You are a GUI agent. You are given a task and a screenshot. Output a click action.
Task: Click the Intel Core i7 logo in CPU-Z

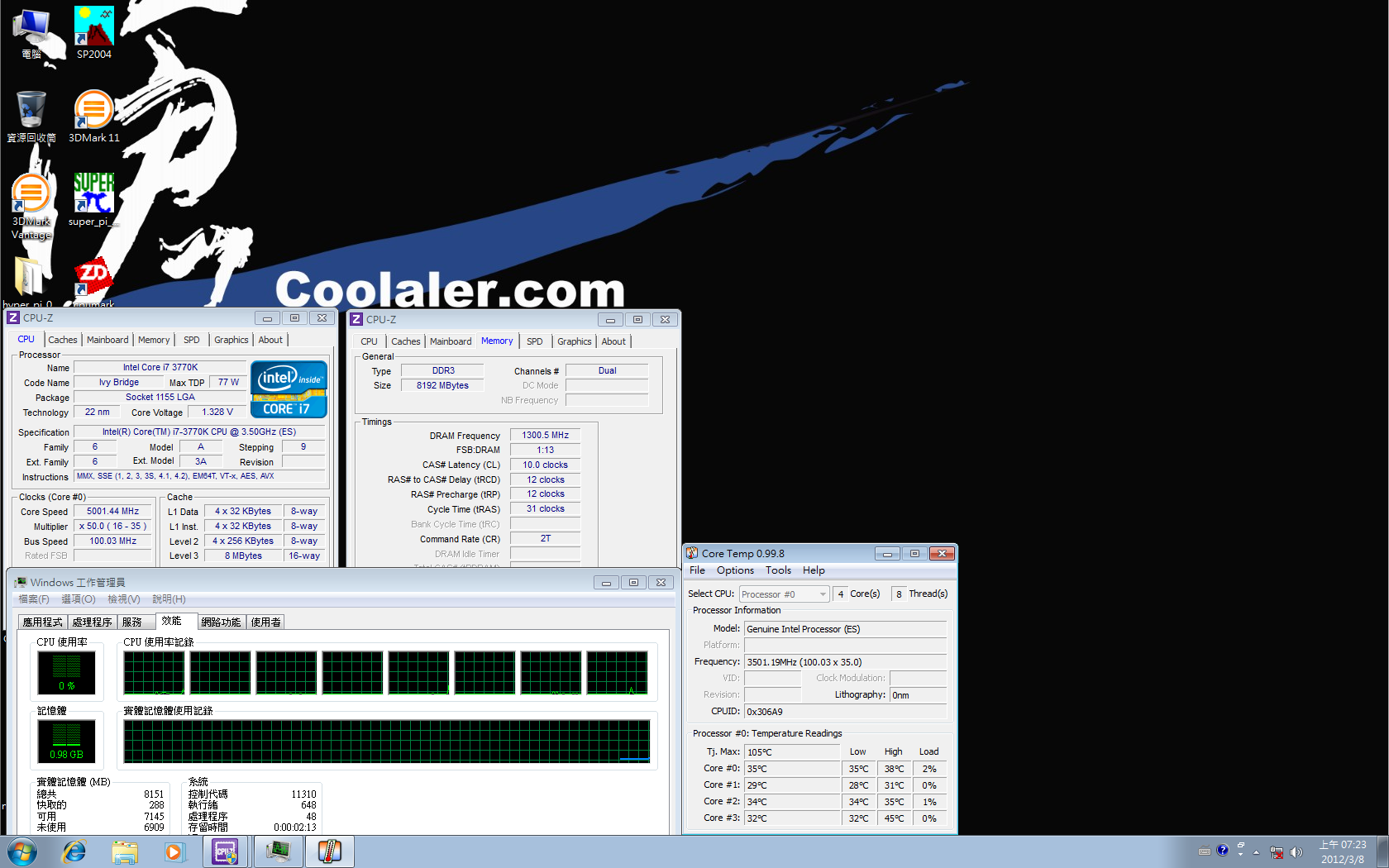point(289,389)
